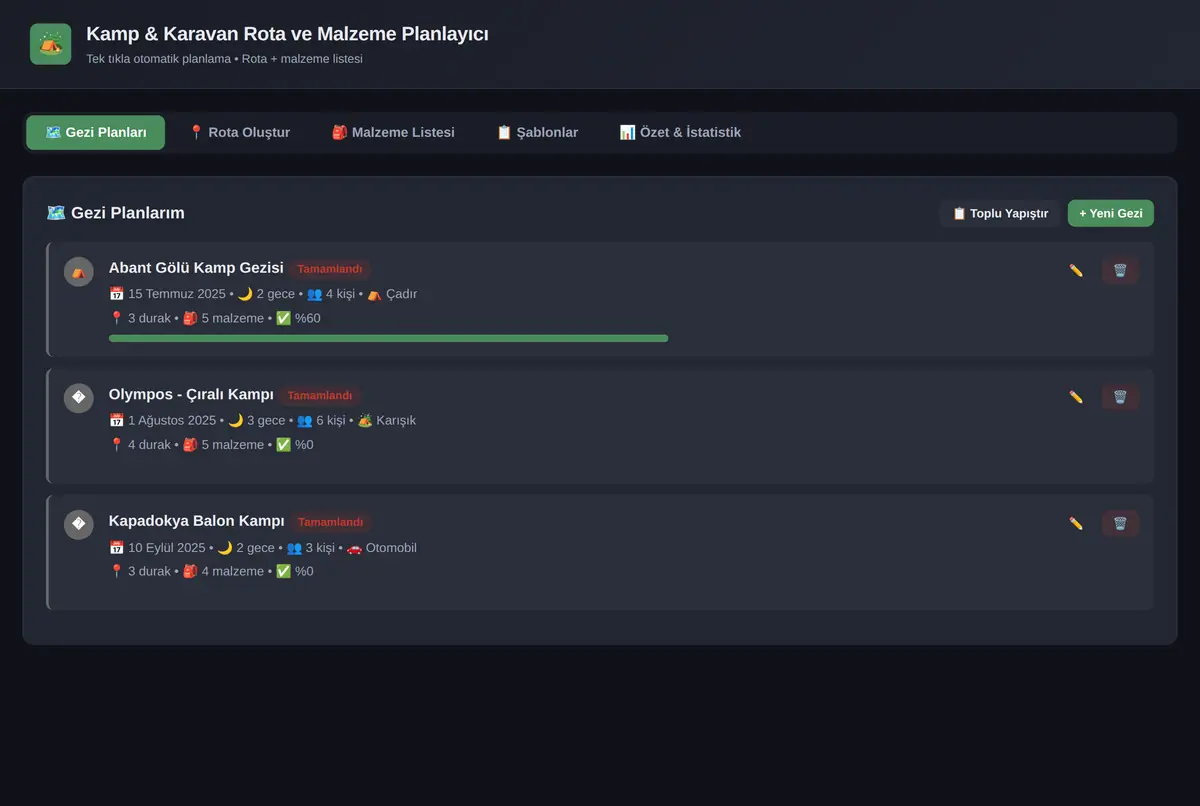The image size is (1200, 806).
Task: Click the Toplu Yapıştır button
Action: coord(1000,213)
